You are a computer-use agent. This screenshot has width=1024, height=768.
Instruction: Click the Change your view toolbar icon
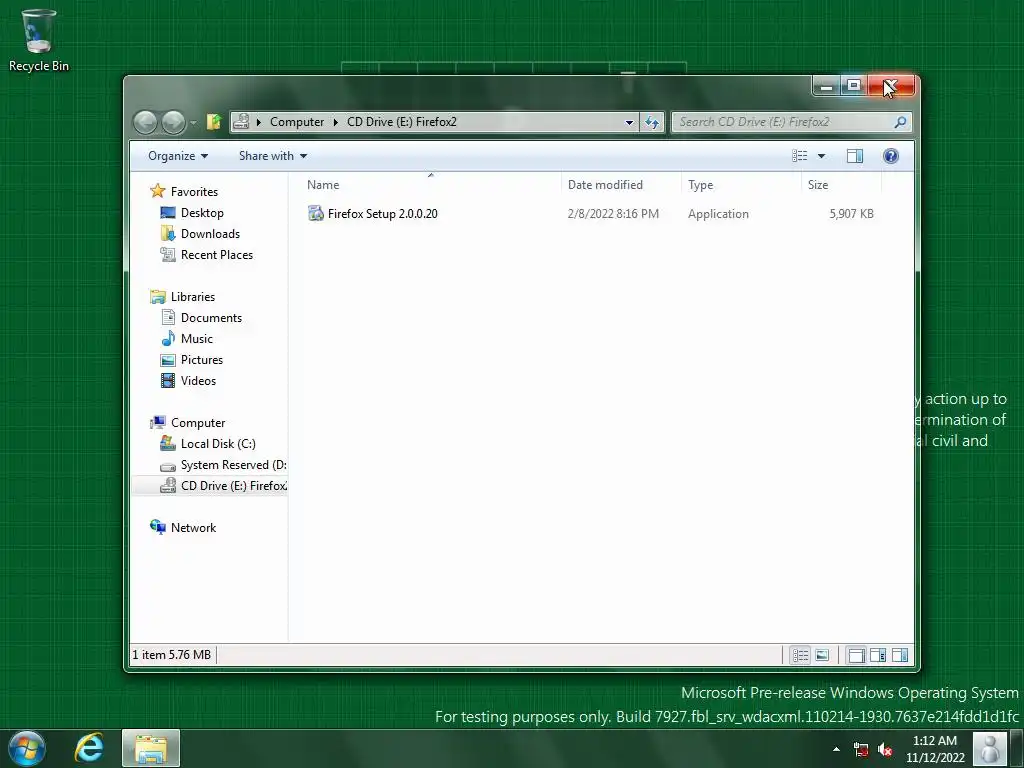799,156
